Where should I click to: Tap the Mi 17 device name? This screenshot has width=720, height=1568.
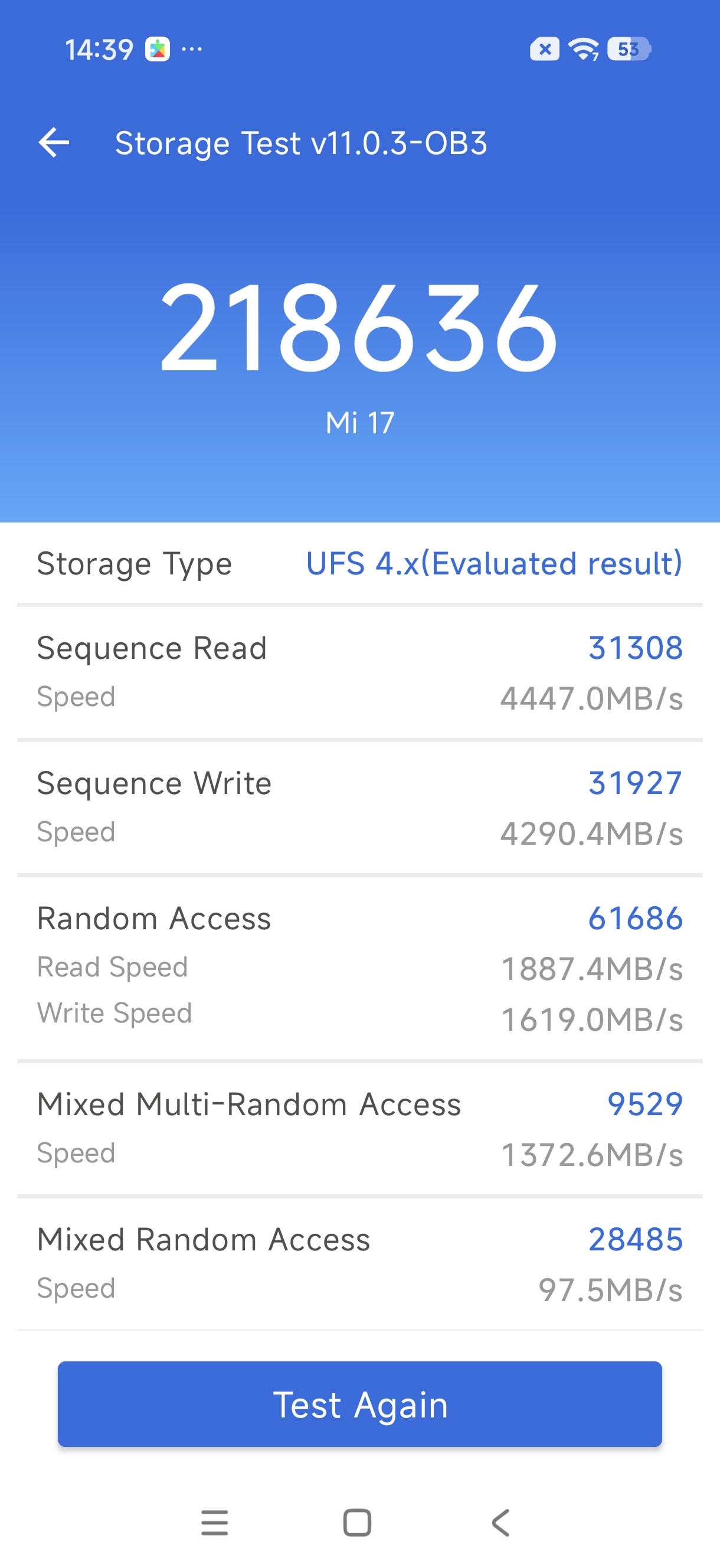coord(359,423)
